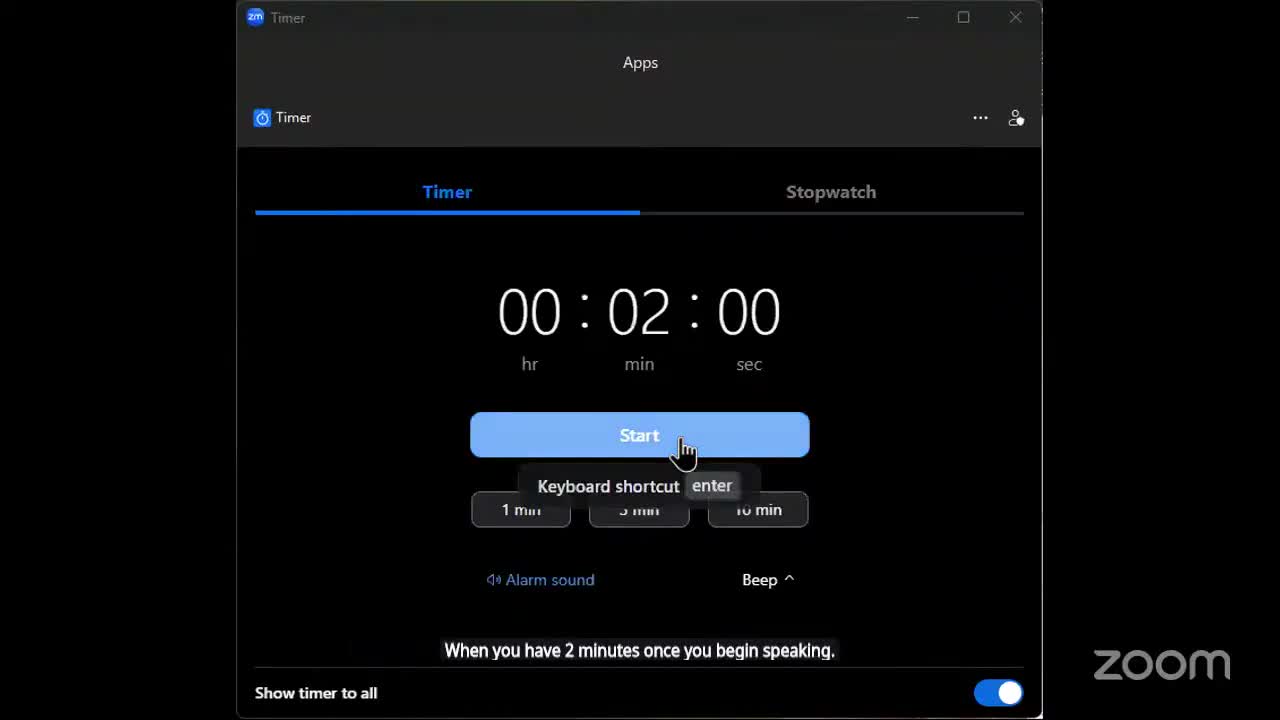The height and width of the screenshot is (720, 1280).
Task: Open the three-dots more options menu
Action: pos(980,118)
